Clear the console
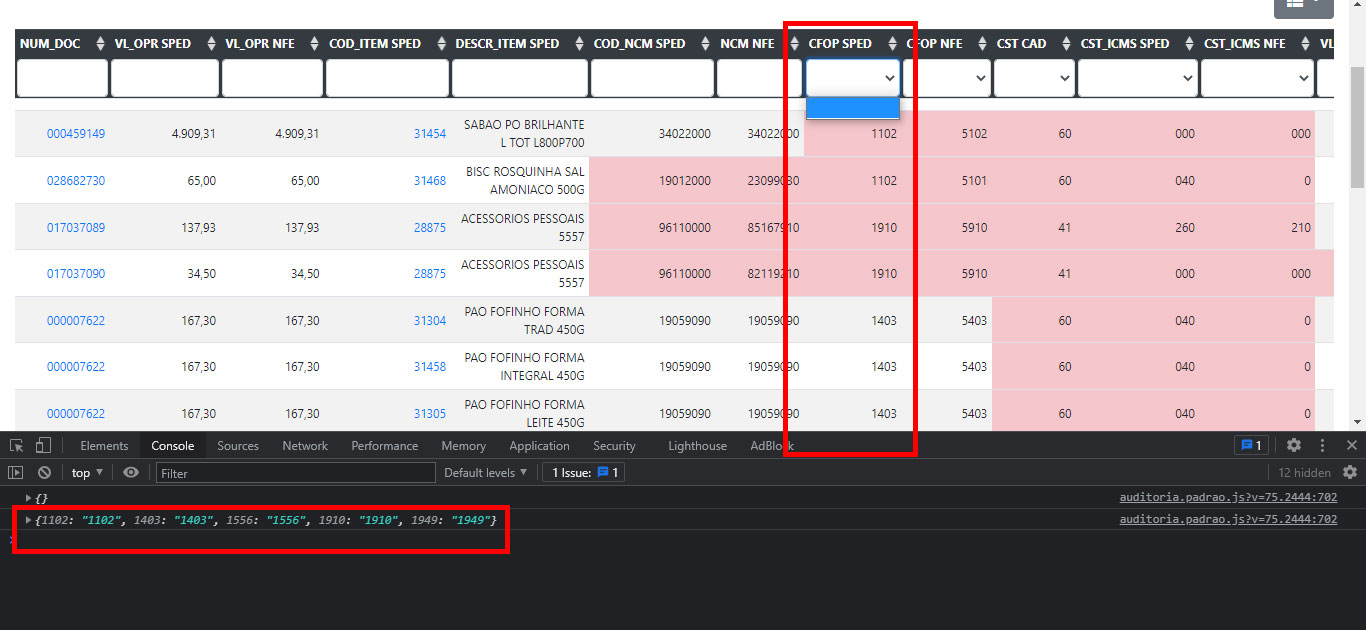The height and width of the screenshot is (630, 1366). pyautogui.click(x=43, y=472)
